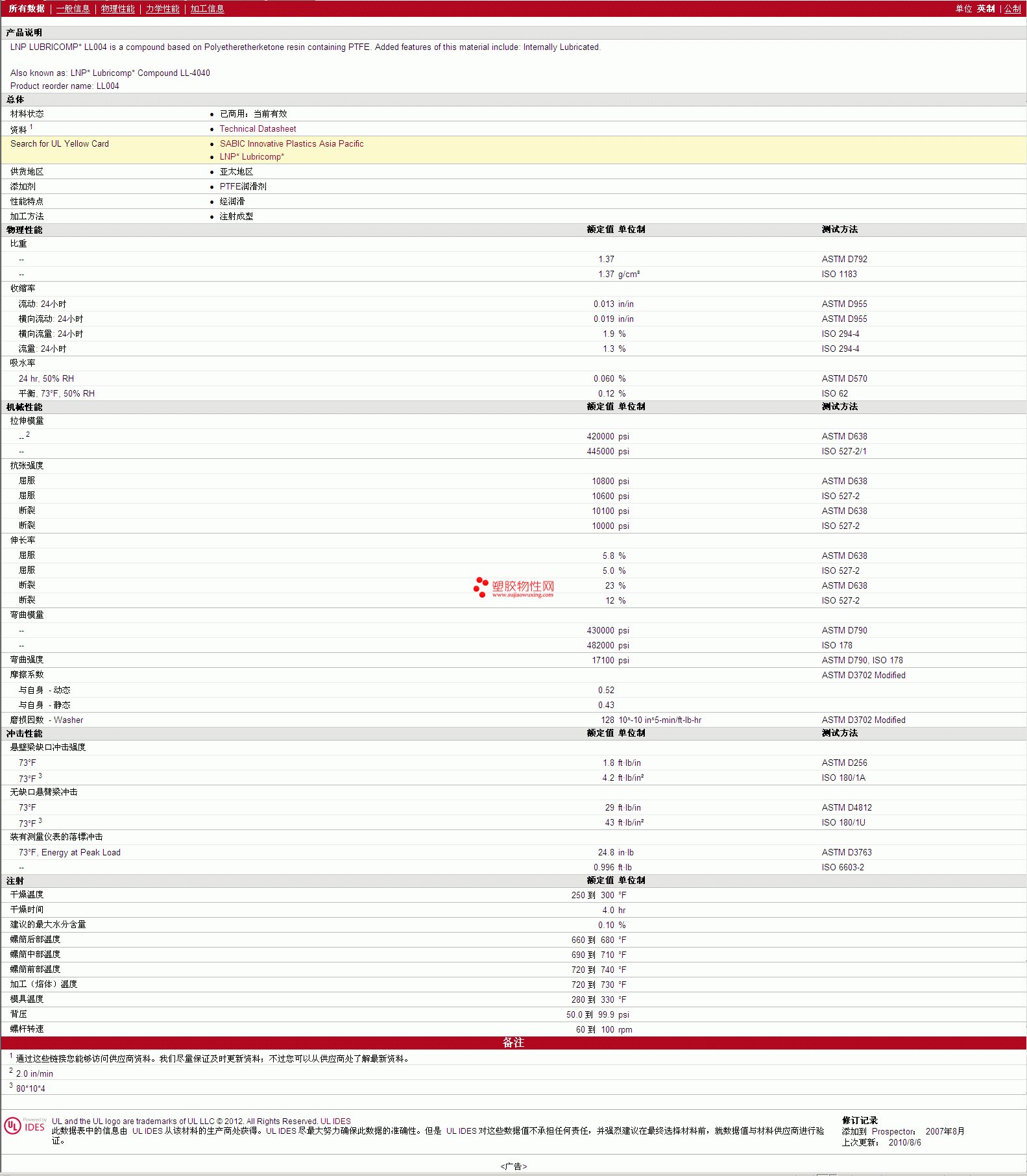Click the ASTM D4812 test method
This screenshot has width=1027, height=1176.
(847, 808)
